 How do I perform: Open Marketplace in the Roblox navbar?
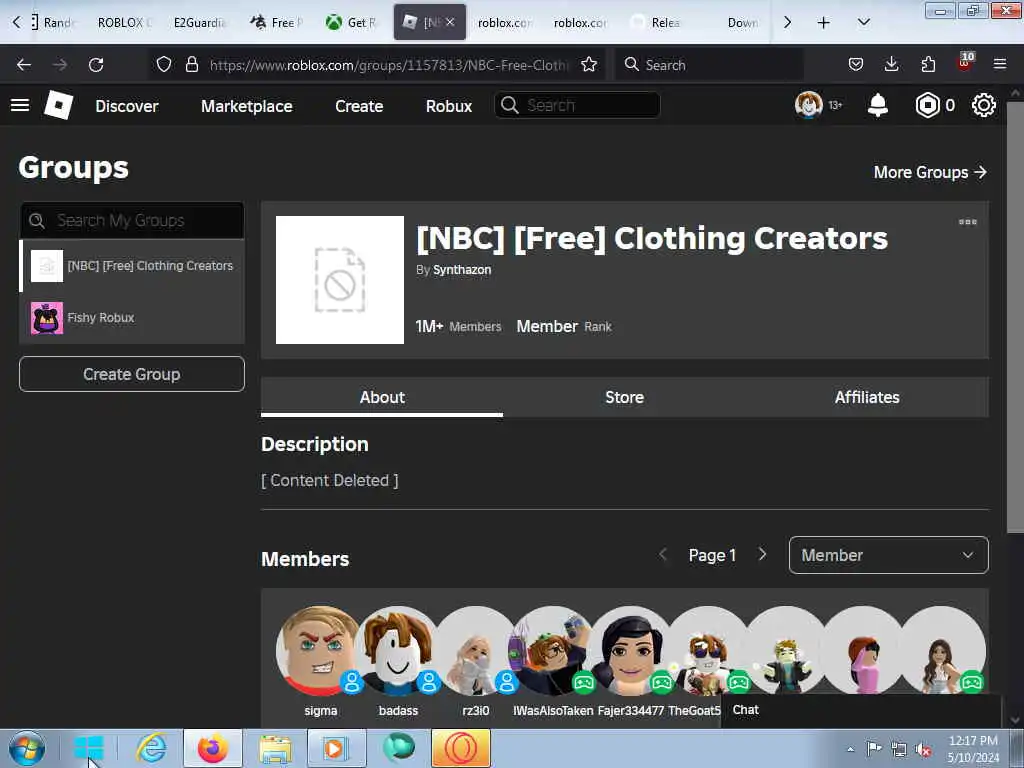tap(247, 106)
